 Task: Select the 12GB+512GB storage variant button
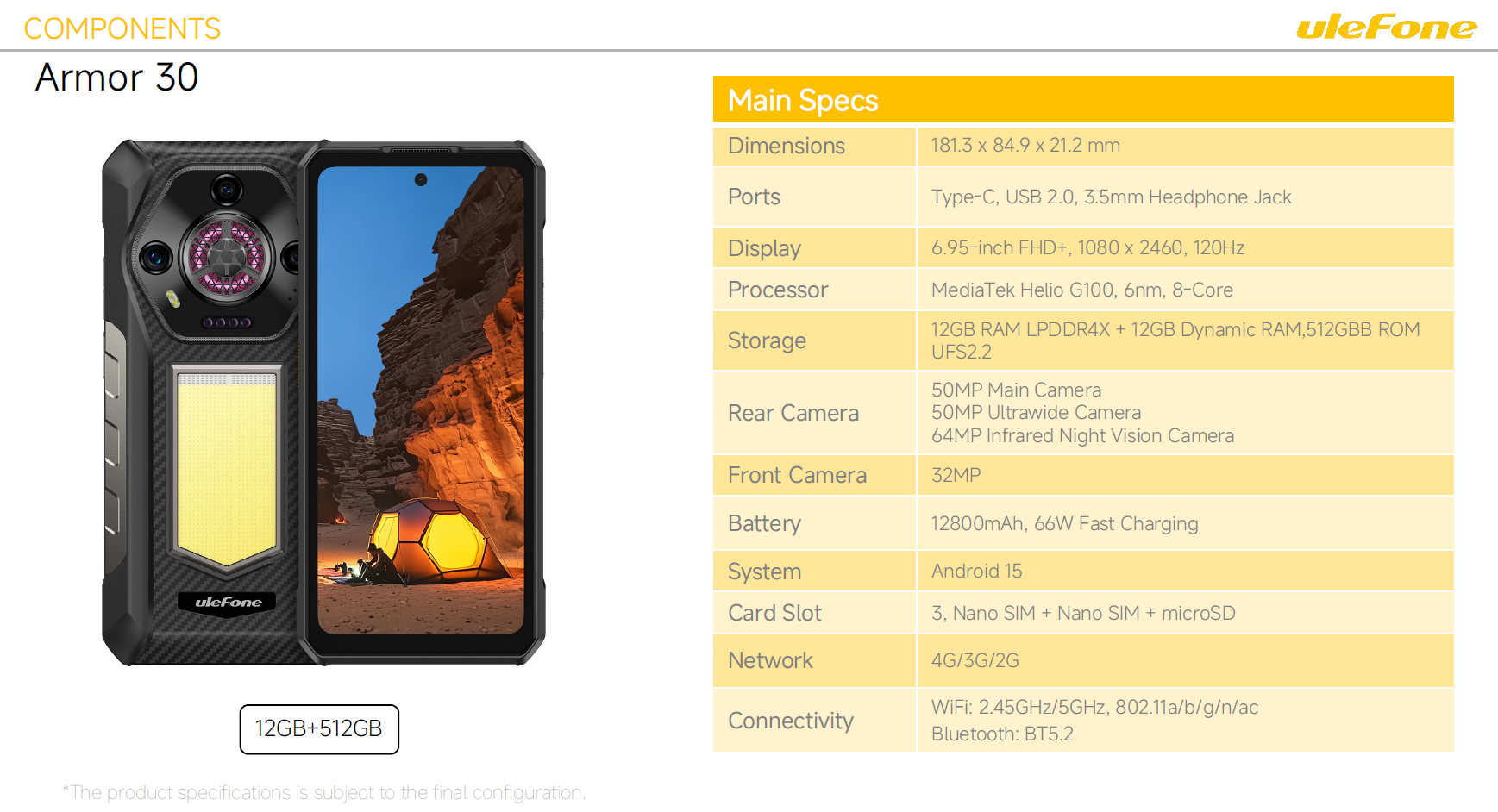pos(319,729)
